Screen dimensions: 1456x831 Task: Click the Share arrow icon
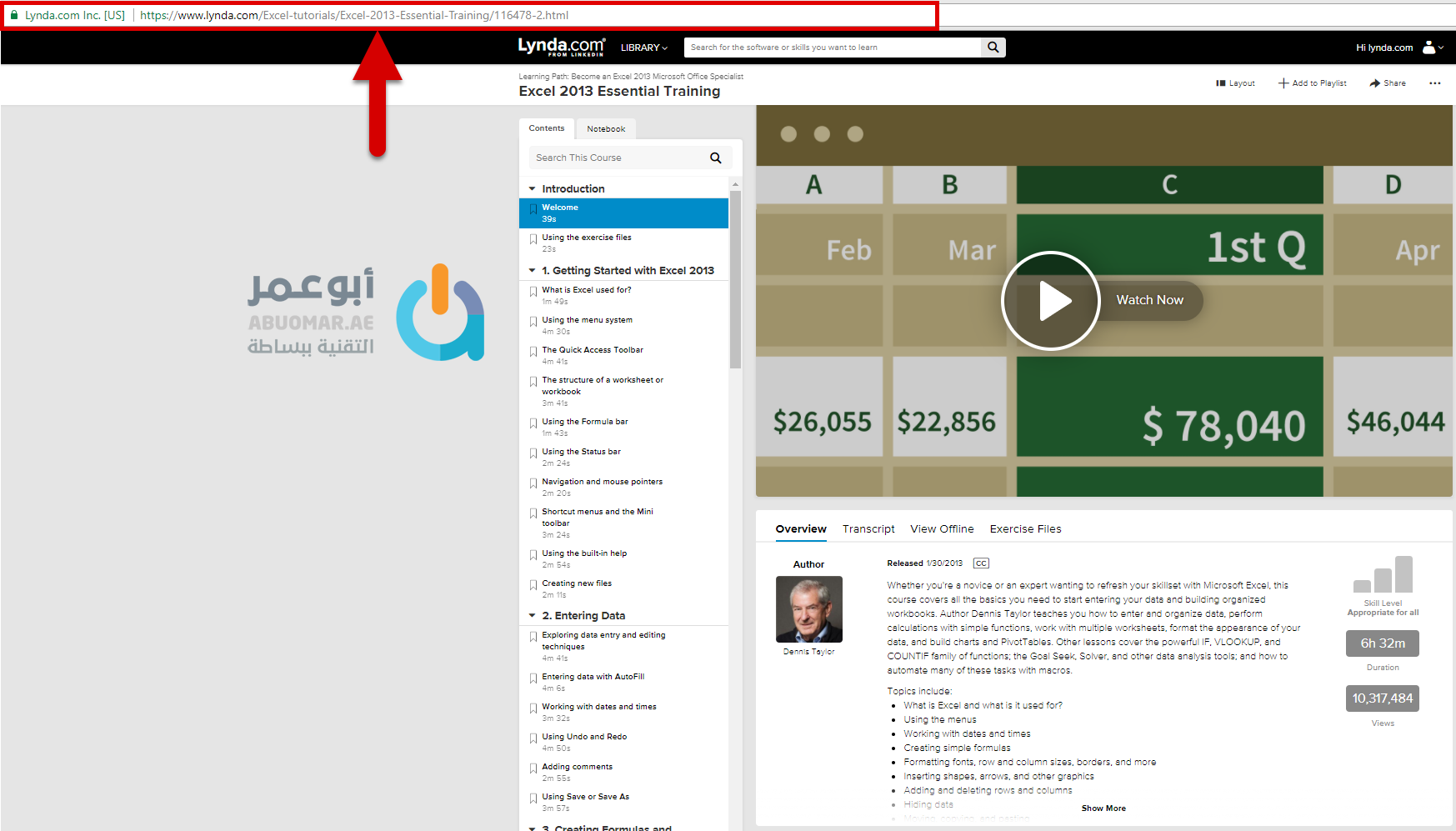(x=1375, y=83)
